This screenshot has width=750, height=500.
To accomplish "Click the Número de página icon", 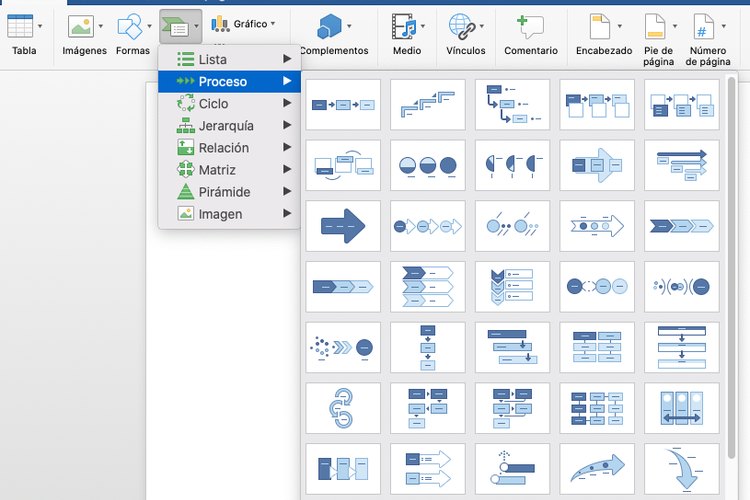I will (x=704, y=26).
